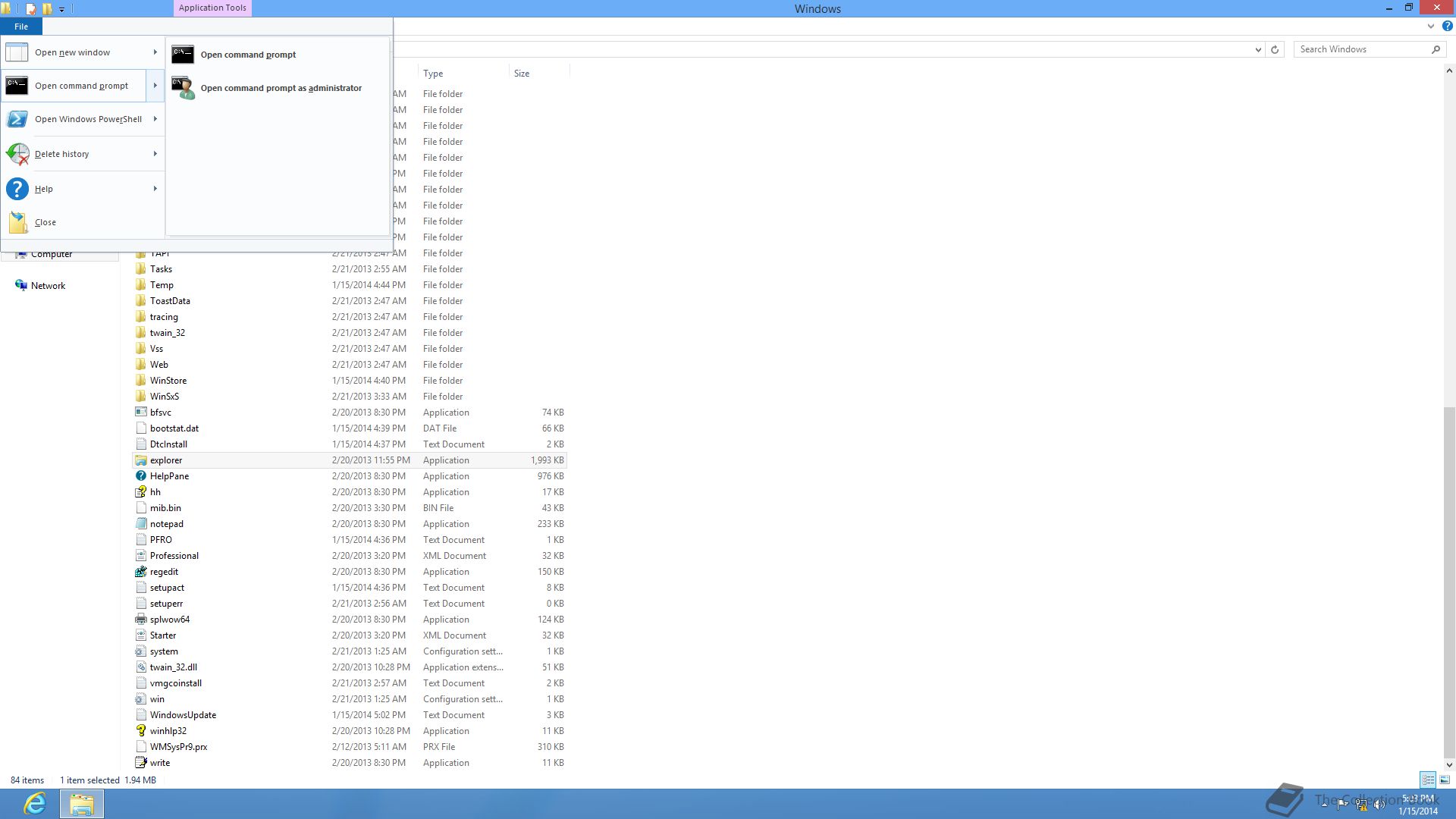Expand the ribbon with chevron

(x=1431, y=26)
